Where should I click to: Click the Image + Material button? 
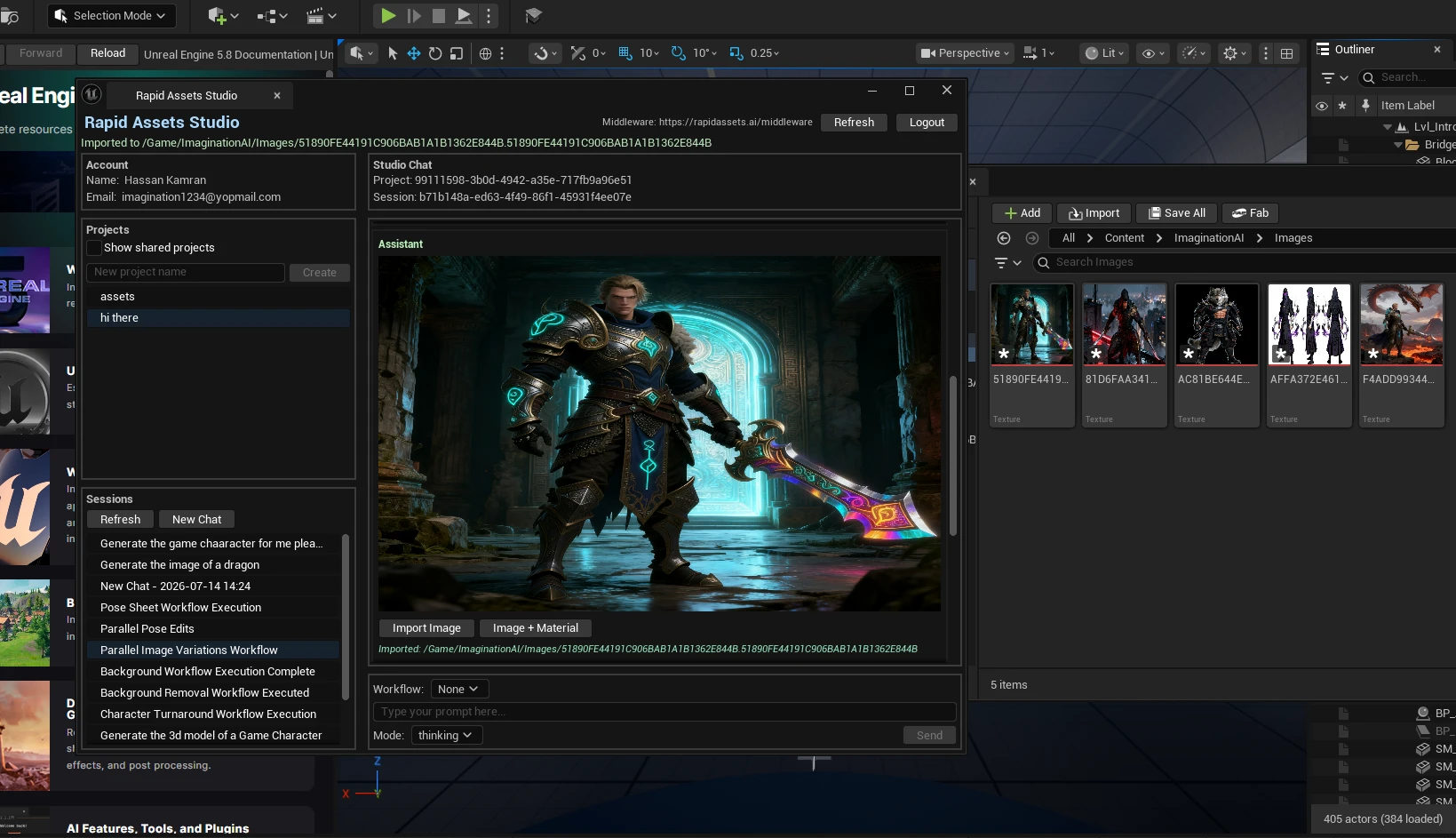click(x=535, y=628)
